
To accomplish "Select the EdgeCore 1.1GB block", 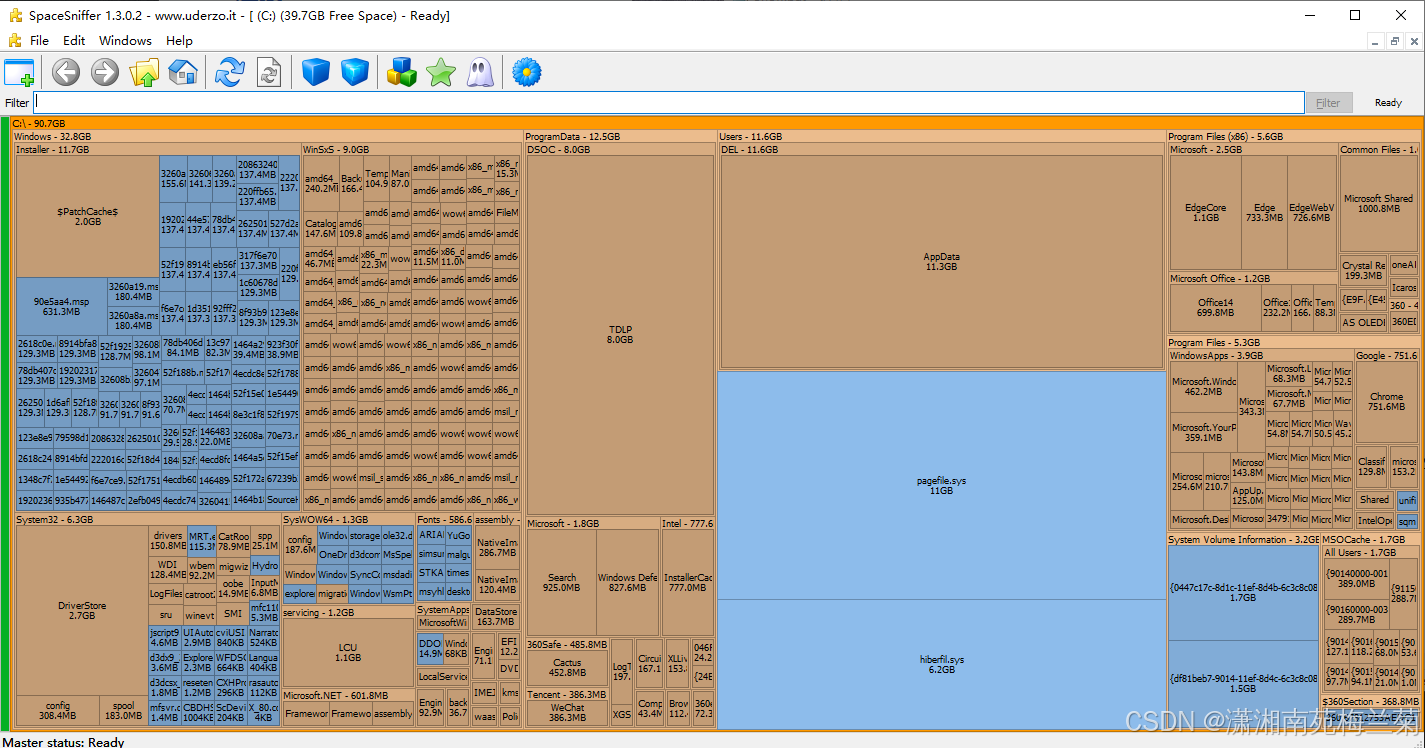I will 1205,212.
